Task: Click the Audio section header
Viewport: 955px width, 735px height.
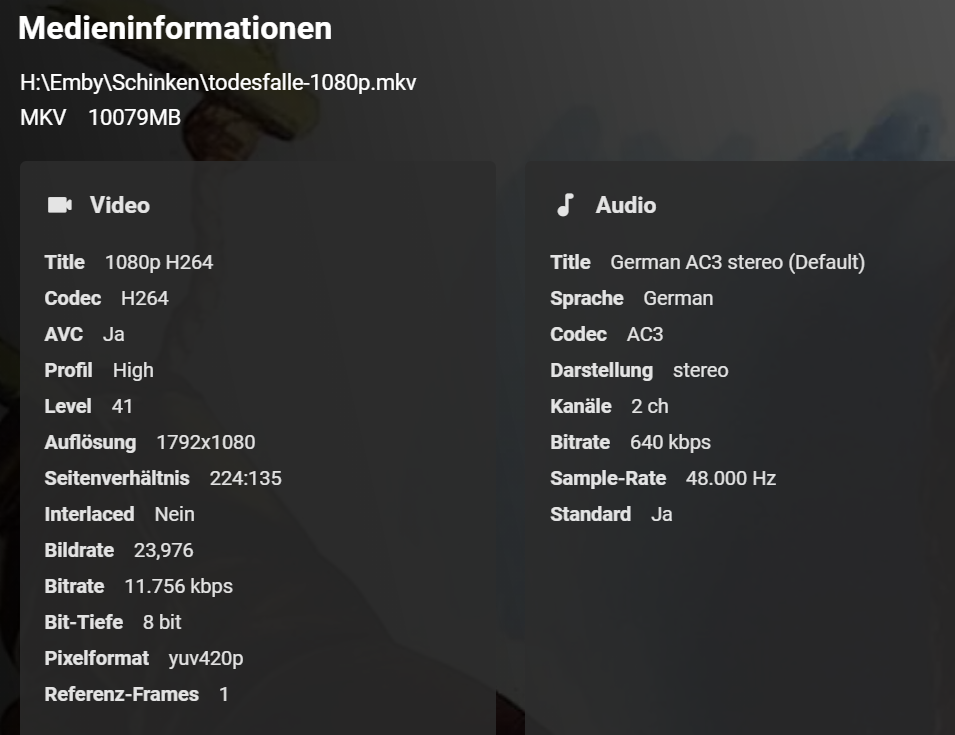Action: click(x=626, y=205)
